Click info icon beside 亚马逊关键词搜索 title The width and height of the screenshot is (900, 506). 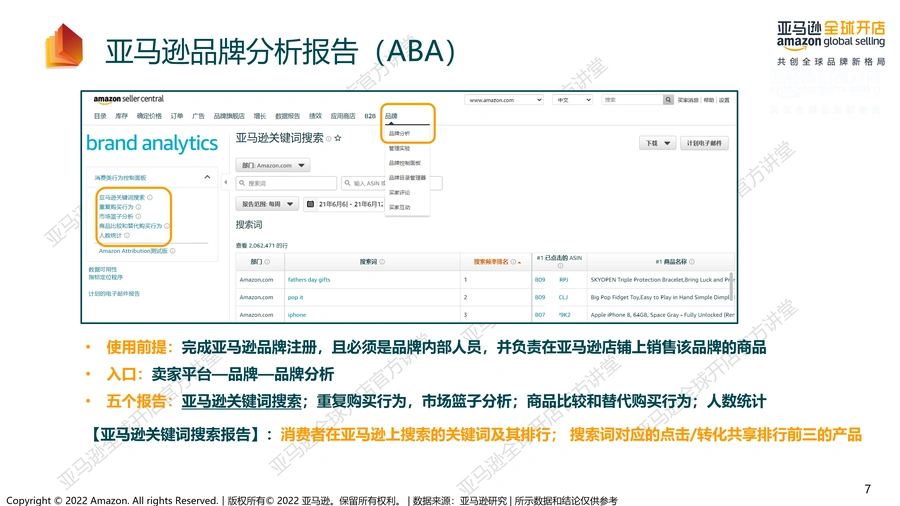(329, 139)
